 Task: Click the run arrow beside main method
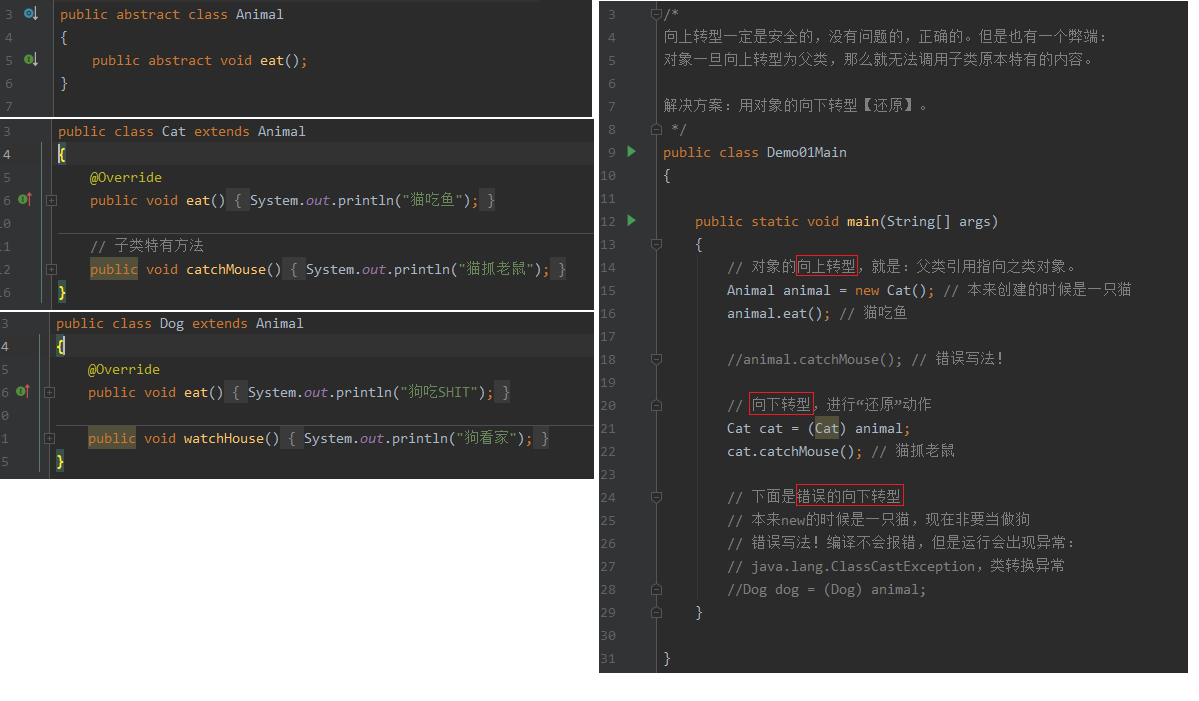coord(631,221)
